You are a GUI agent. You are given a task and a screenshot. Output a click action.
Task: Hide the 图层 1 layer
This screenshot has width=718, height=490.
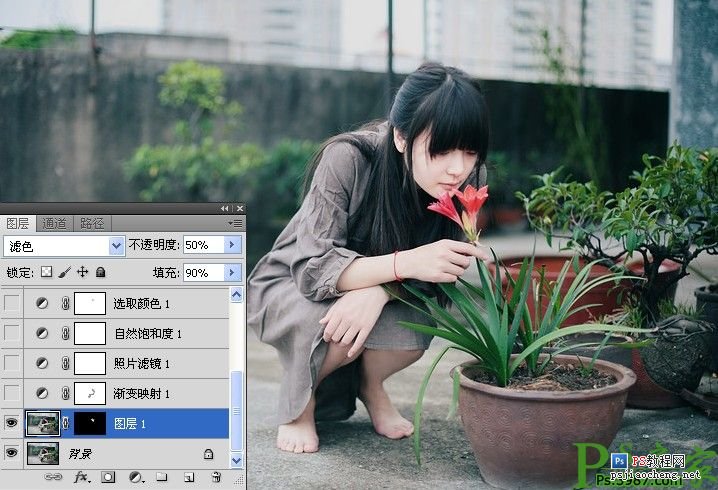[11, 423]
